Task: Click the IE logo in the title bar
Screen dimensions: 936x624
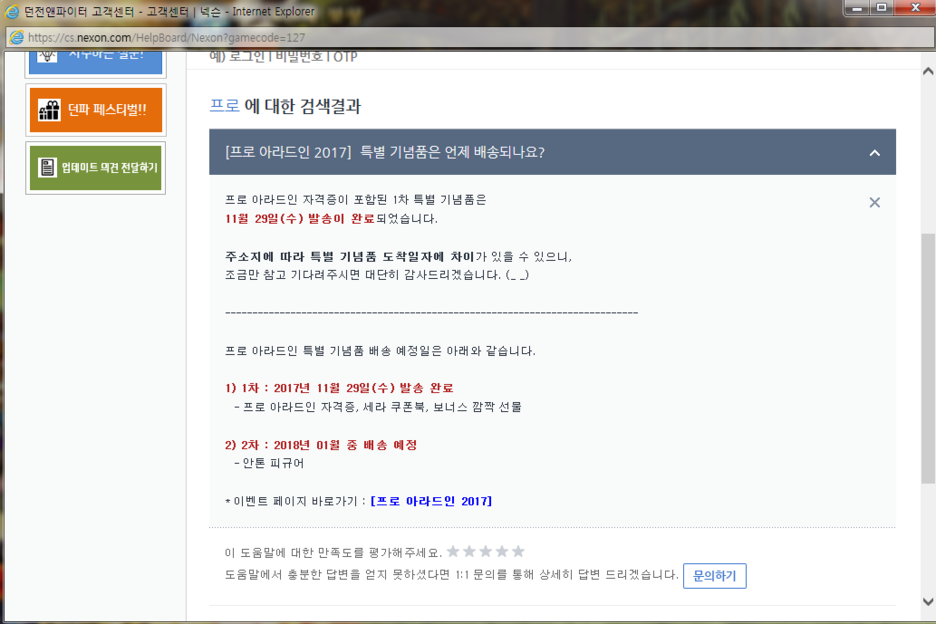Action: point(12,12)
